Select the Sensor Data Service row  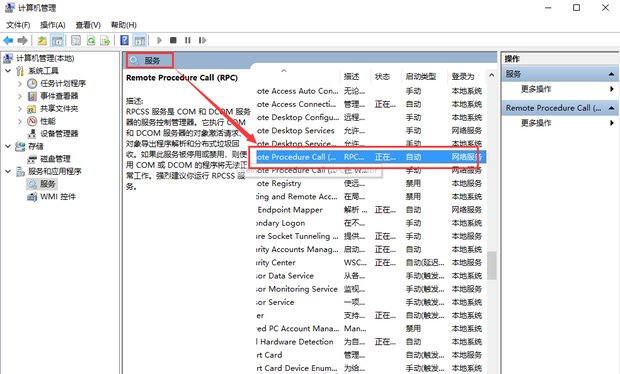click(371, 276)
